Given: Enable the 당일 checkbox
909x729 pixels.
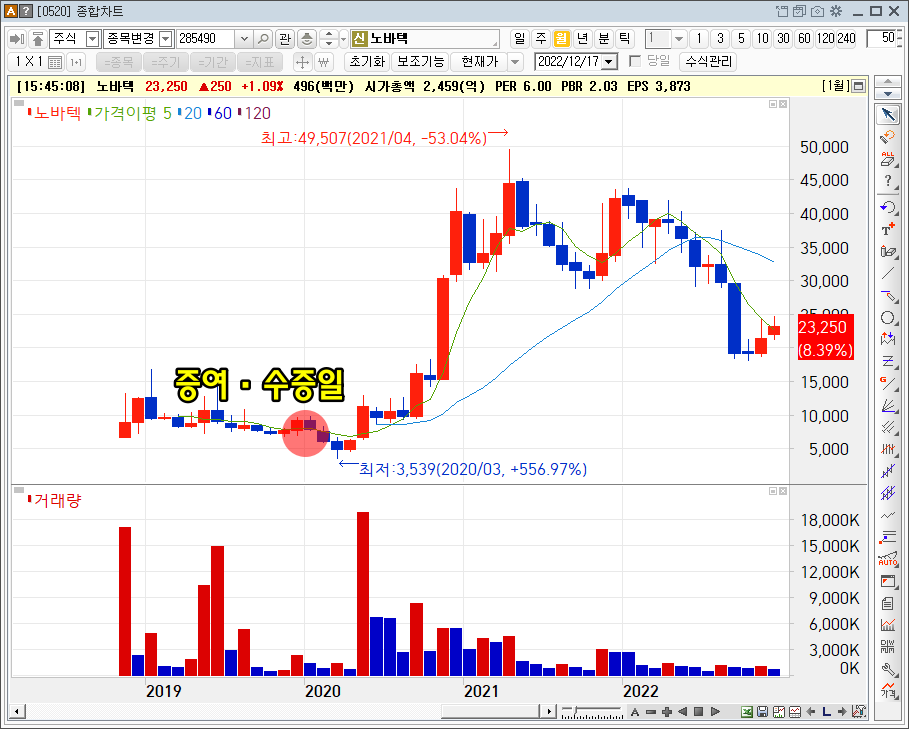Looking at the screenshot, I should pyautogui.click(x=636, y=61).
